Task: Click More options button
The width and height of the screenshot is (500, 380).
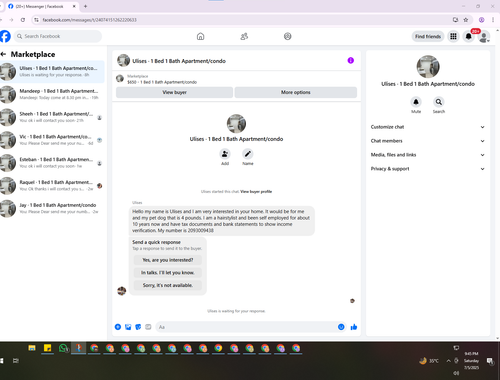Action: pos(296,92)
